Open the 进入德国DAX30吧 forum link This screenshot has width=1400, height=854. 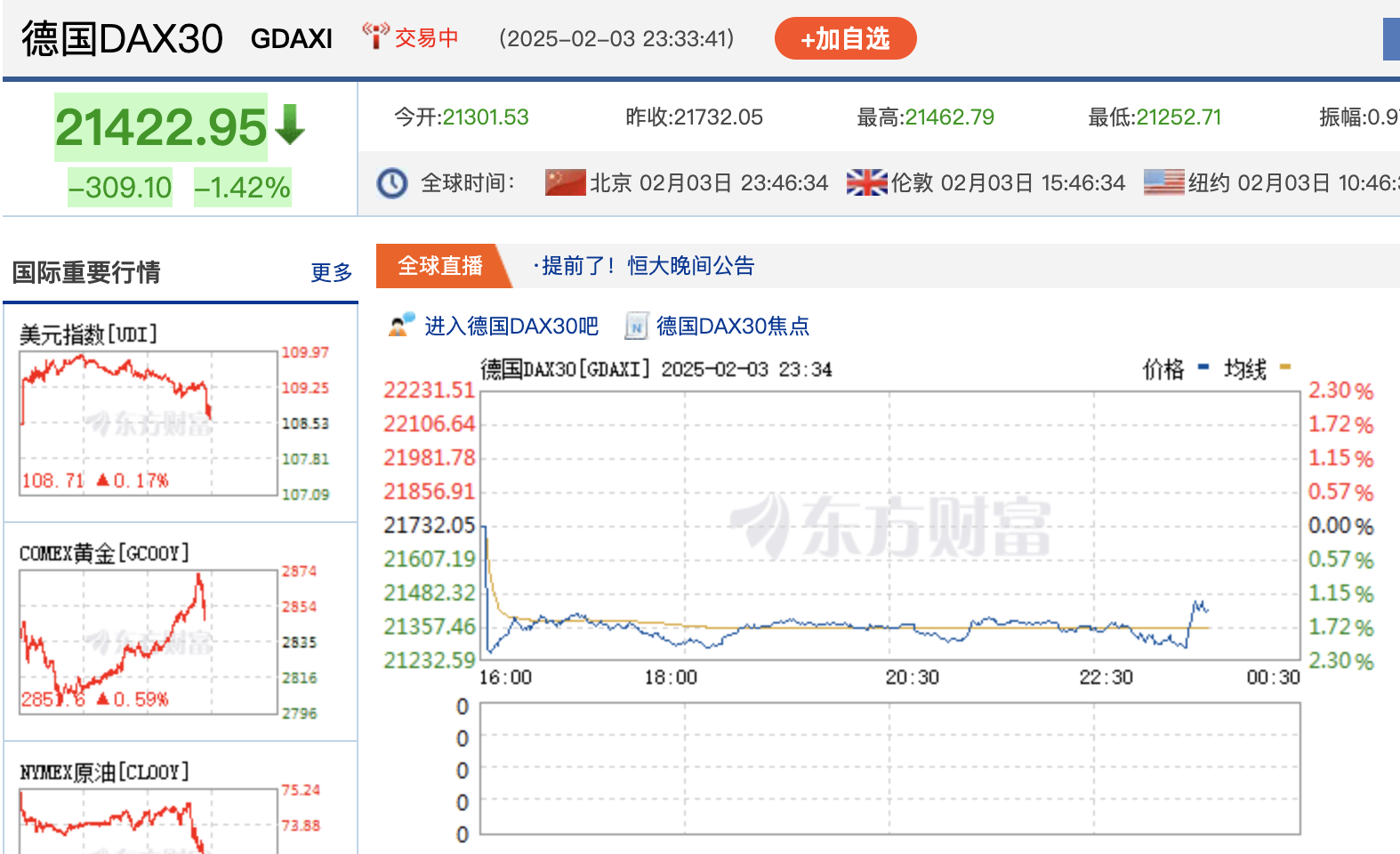(511, 326)
